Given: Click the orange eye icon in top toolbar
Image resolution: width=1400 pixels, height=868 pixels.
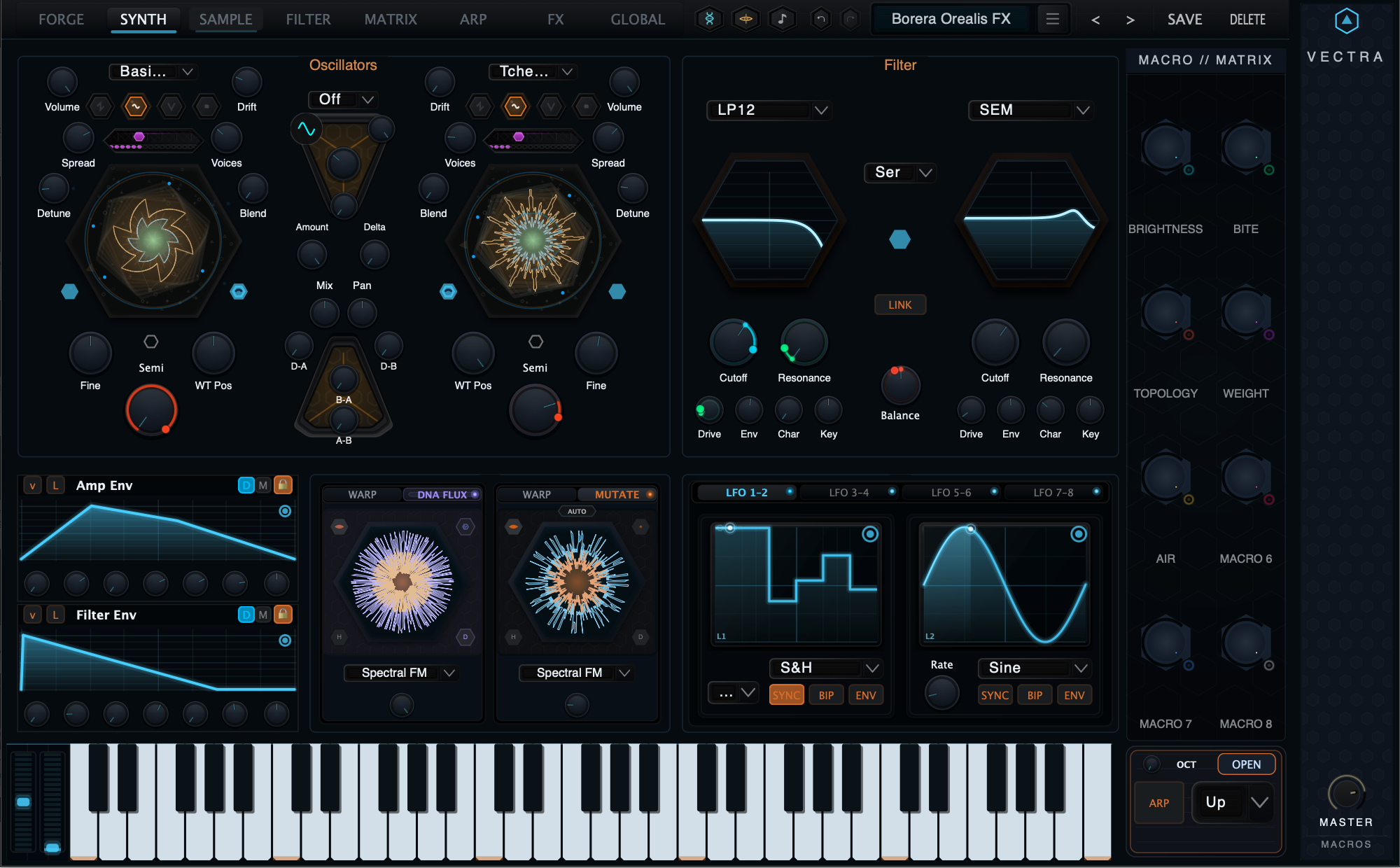Looking at the screenshot, I should tap(745, 19).
